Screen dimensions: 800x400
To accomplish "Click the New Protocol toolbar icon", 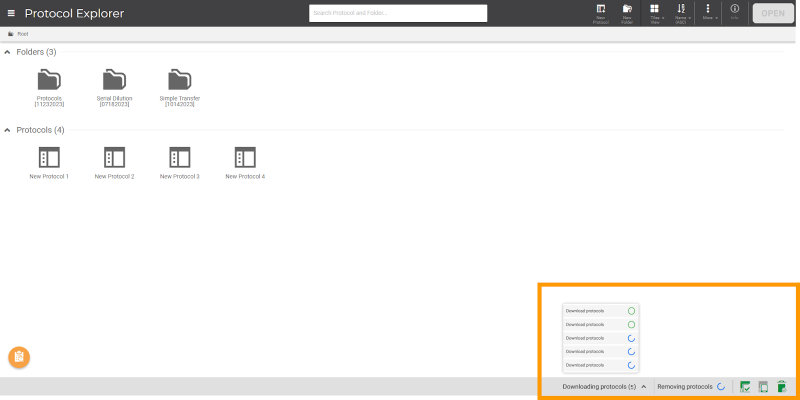I will point(600,12).
